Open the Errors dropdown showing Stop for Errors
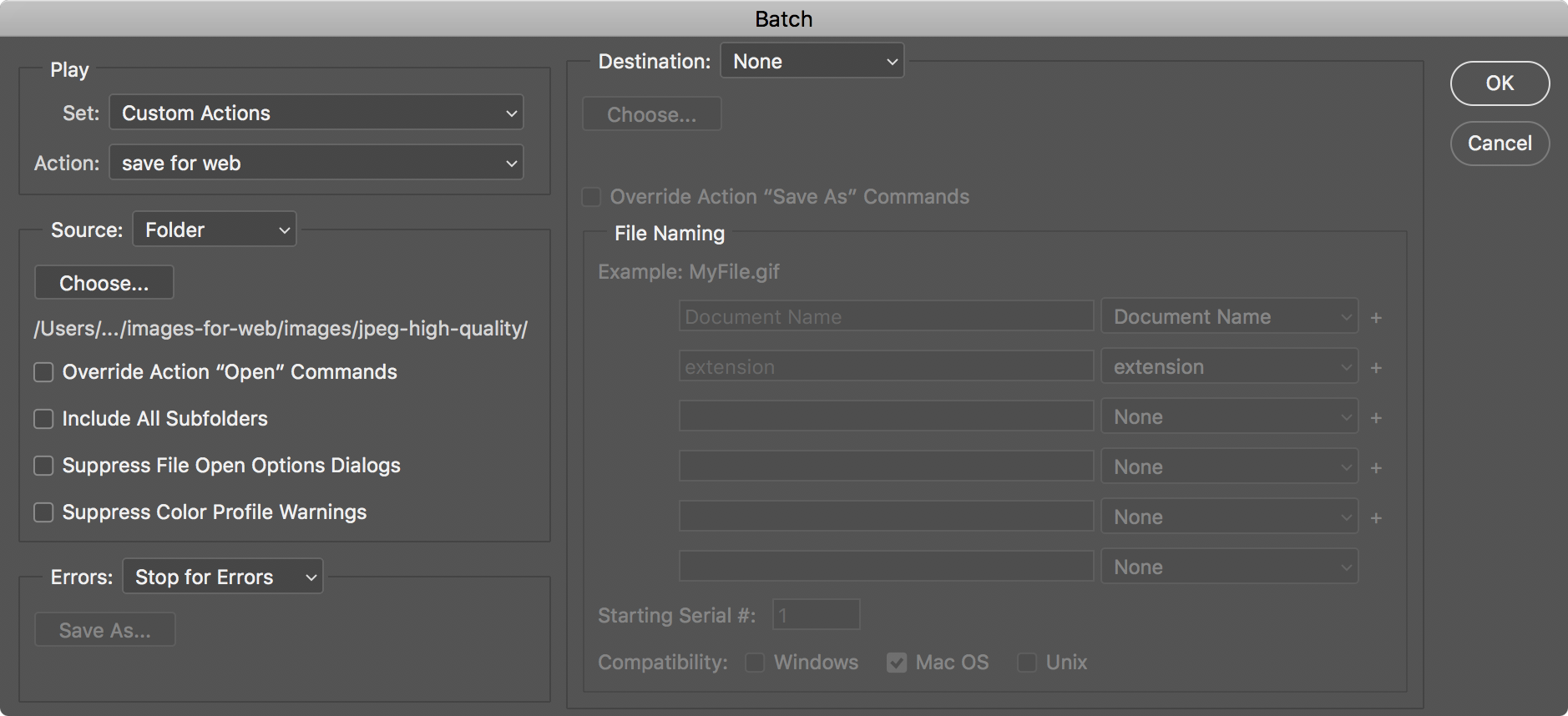 click(x=223, y=577)
